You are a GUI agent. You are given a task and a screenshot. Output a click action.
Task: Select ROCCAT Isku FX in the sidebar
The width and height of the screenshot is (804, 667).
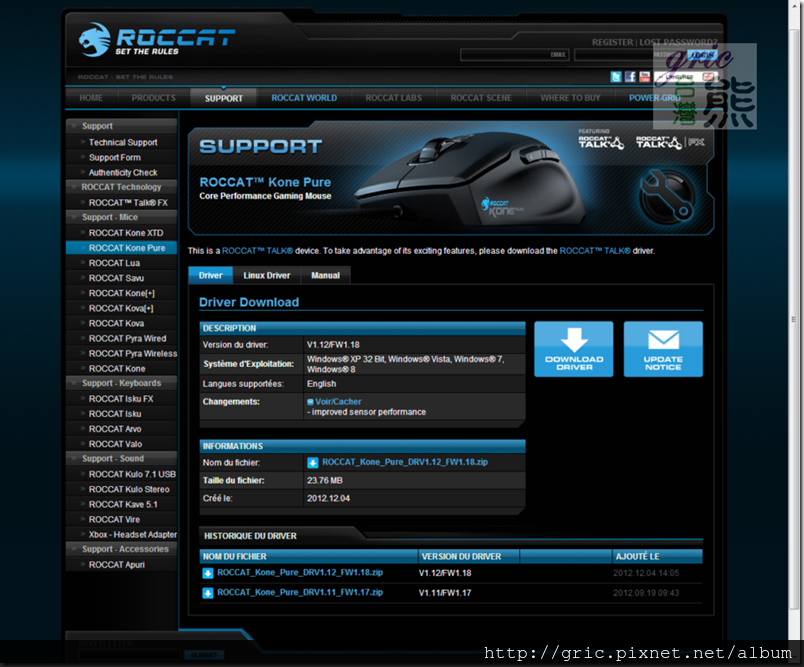121,399
